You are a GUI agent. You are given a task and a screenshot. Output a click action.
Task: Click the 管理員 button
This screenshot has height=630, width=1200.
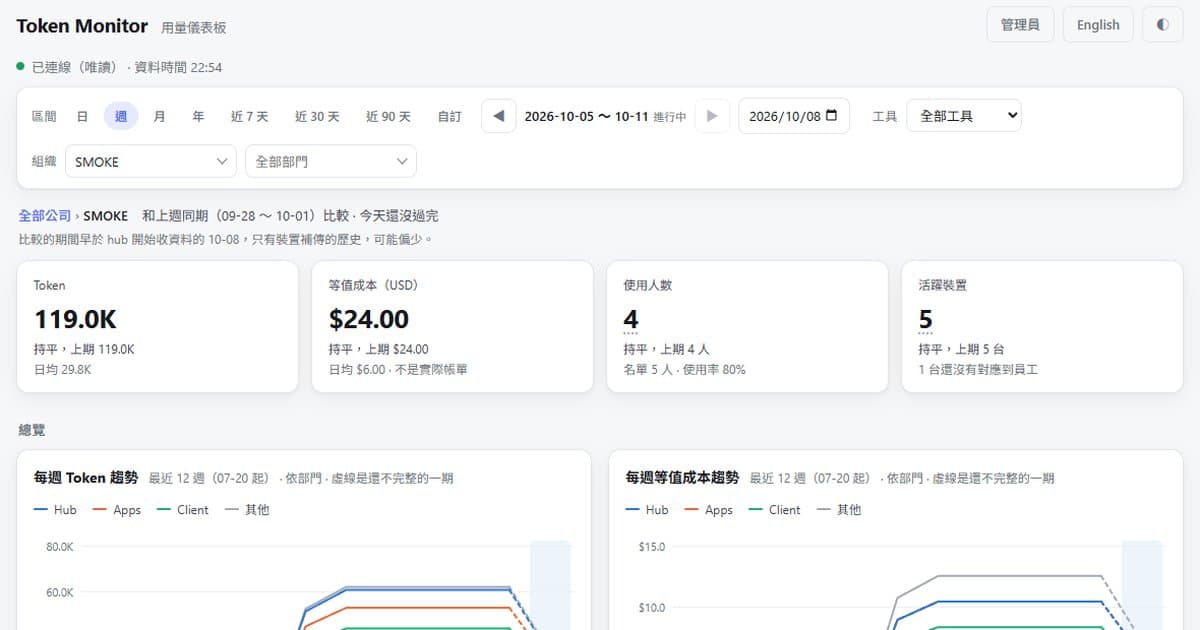pyautogui.click(x=1020, y=25)
